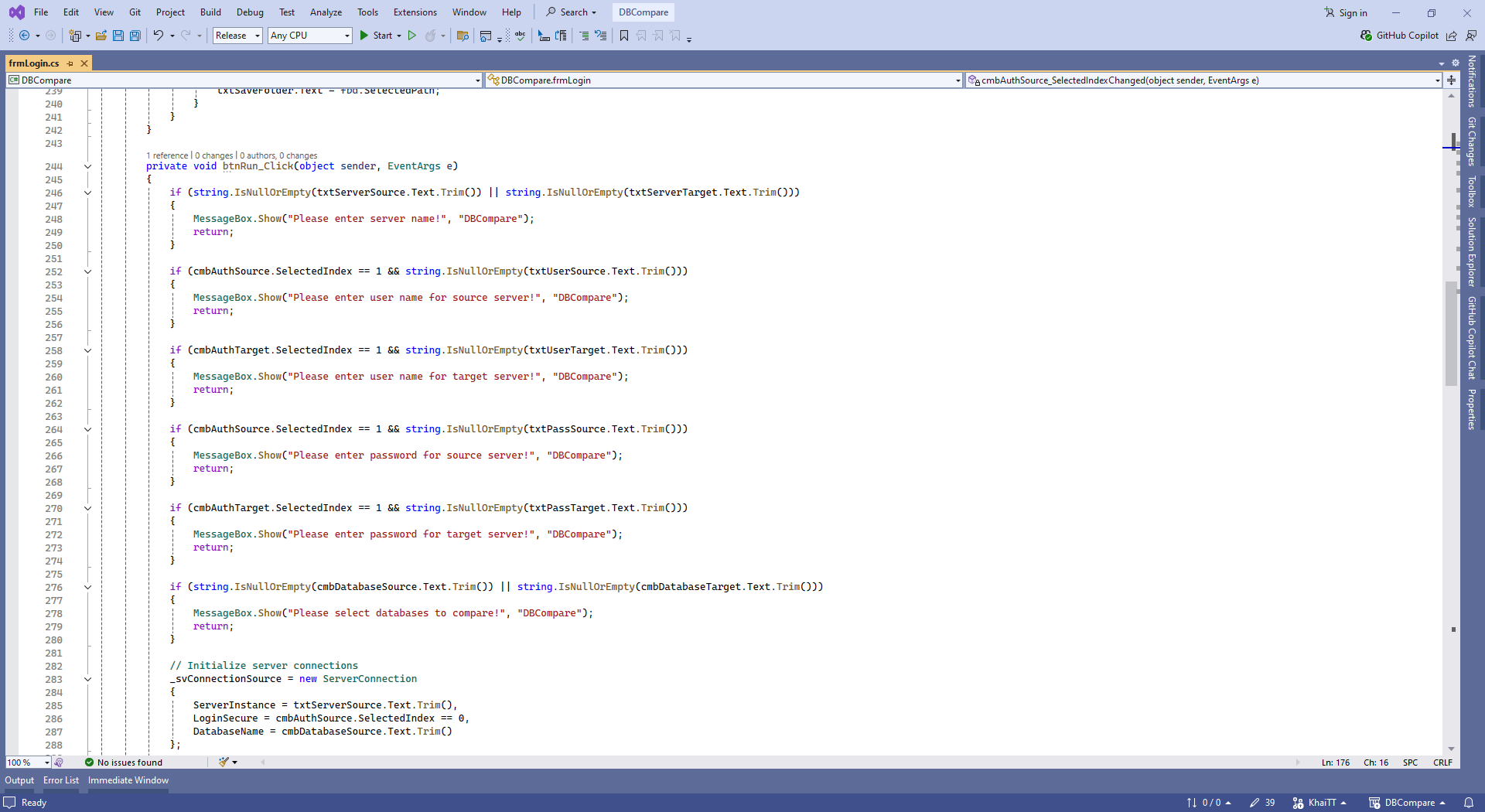The height and width of the screenshot is (812, 1485).
Task: Click the split editor icon above the scrollbar
Action: tap(1451, 80)
